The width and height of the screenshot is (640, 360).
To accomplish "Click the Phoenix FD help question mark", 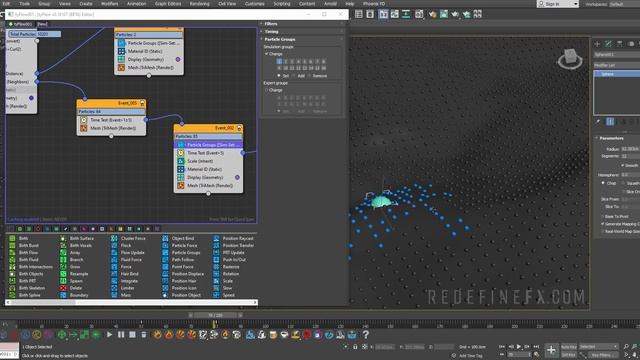I will (x=366, y=335).
